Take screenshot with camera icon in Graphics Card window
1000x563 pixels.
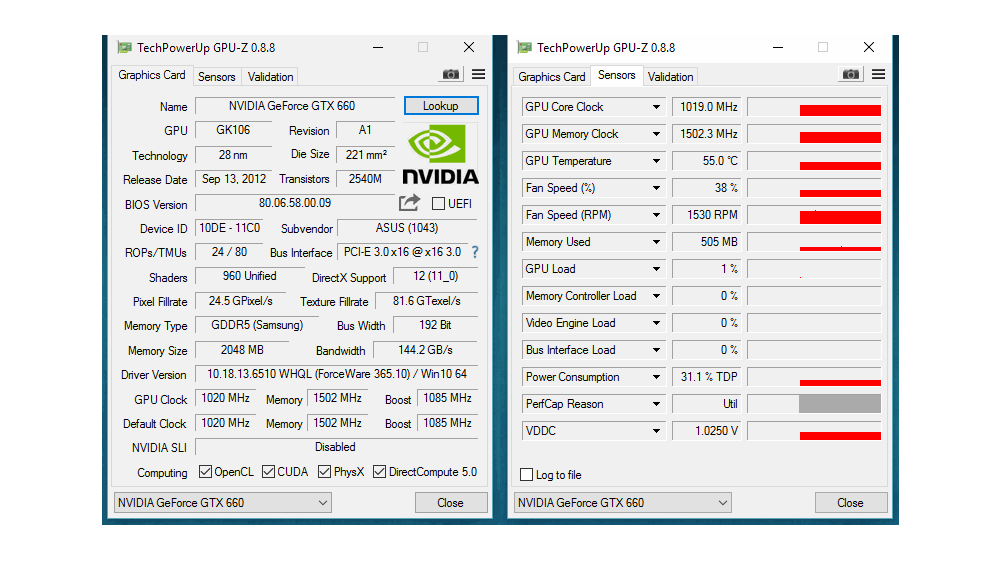[451, 75]
